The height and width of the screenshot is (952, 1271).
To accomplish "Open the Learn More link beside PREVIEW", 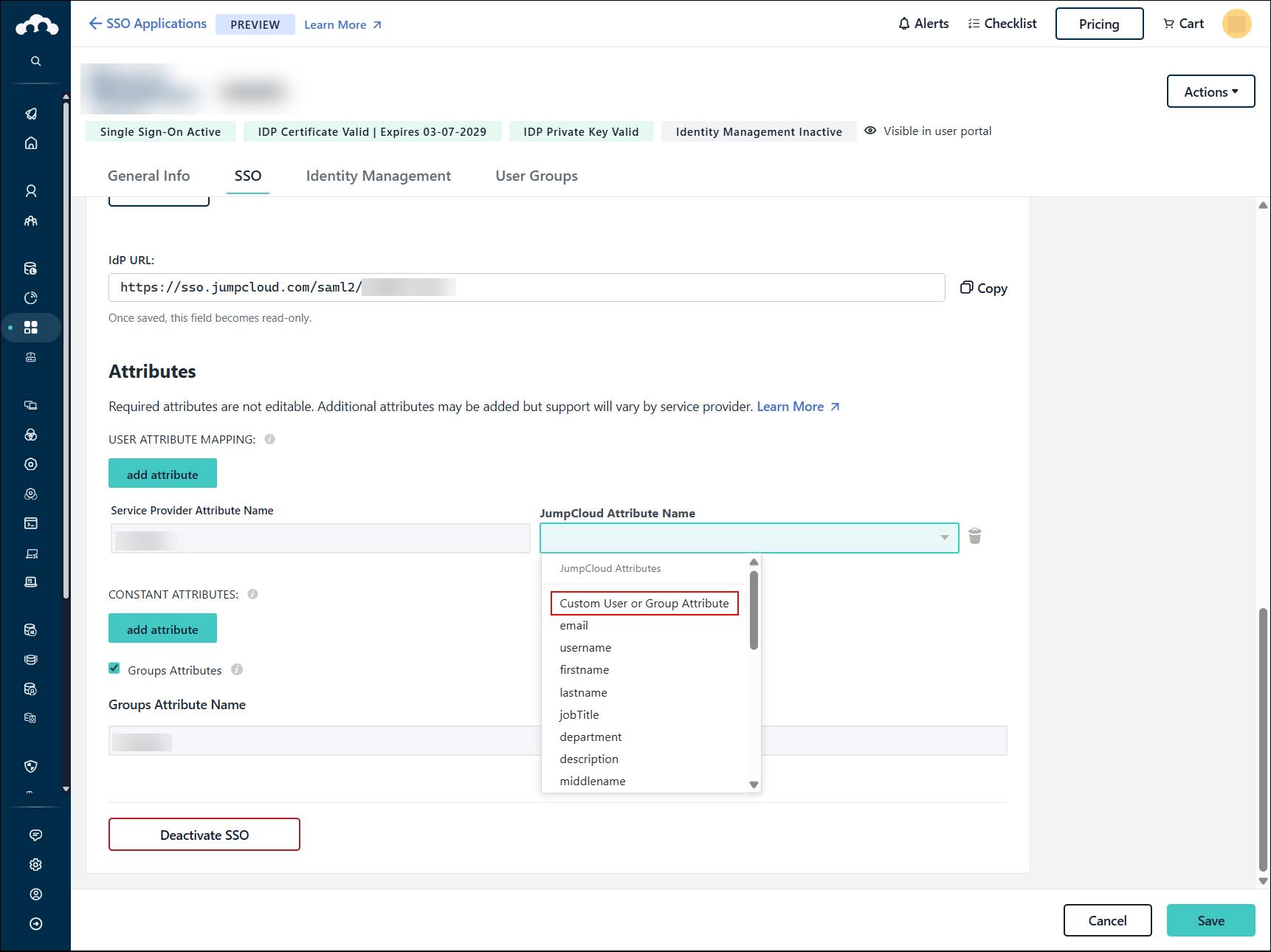I will 343,25.
